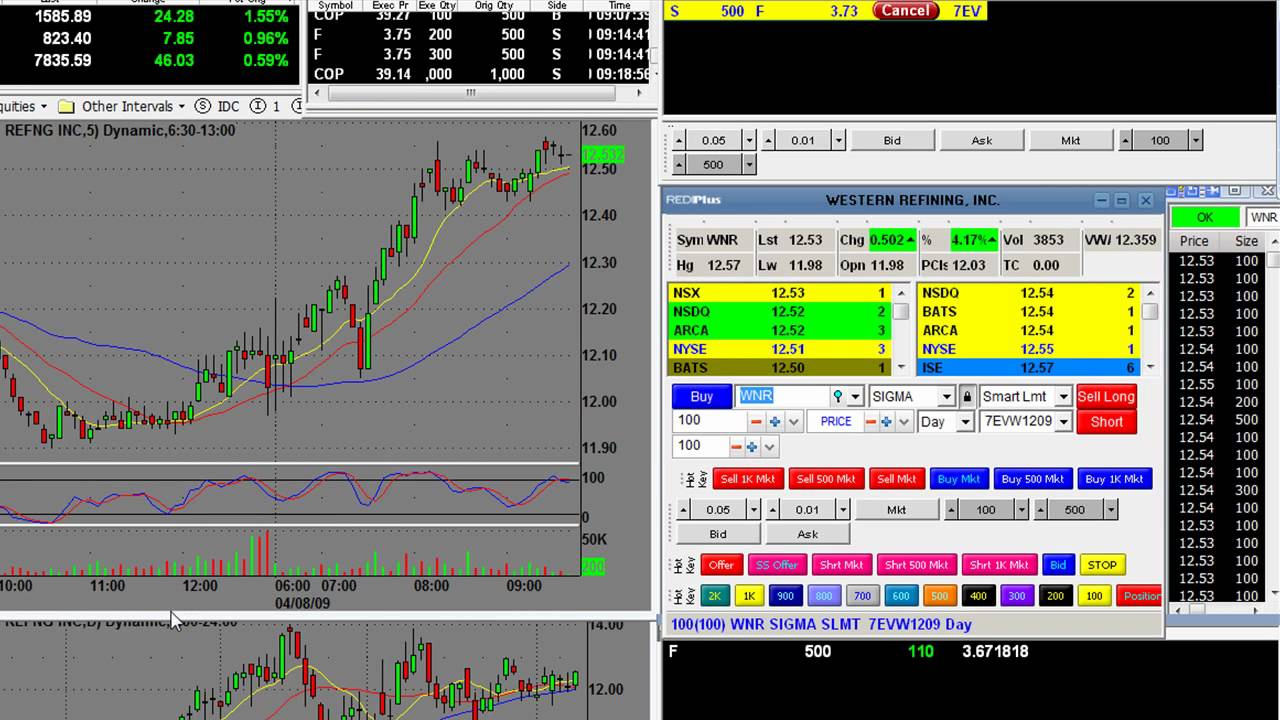Click the 100 stepper in upper order panel

[1160, 141]
